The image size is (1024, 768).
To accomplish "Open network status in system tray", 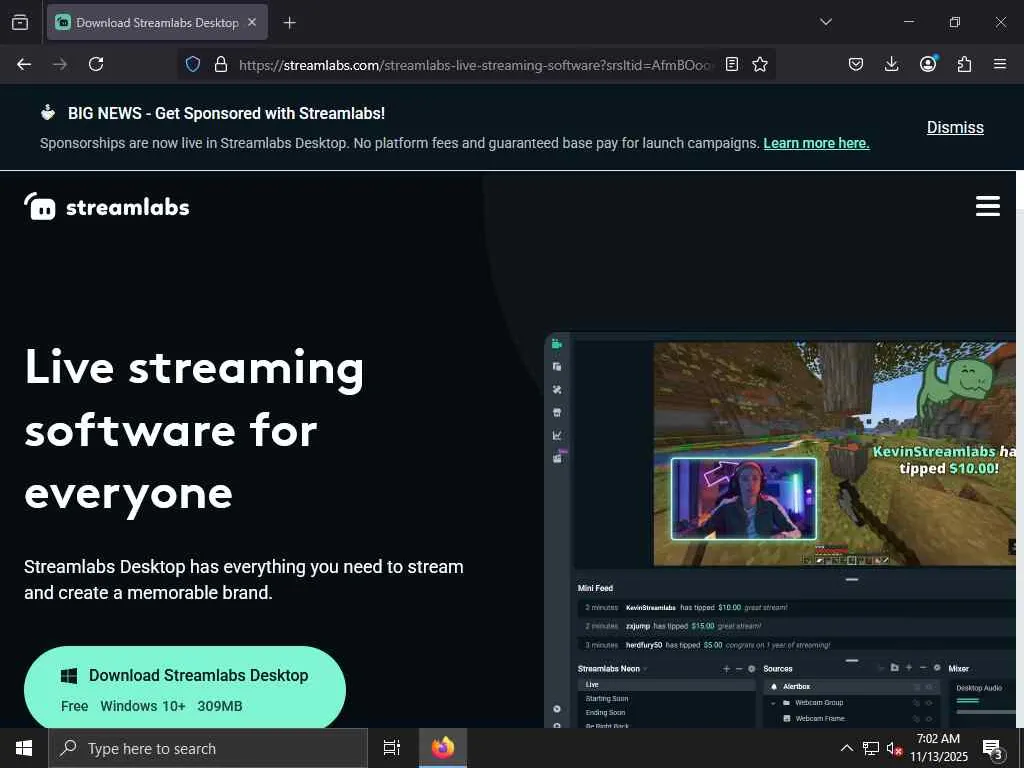I will pos(871,748).
